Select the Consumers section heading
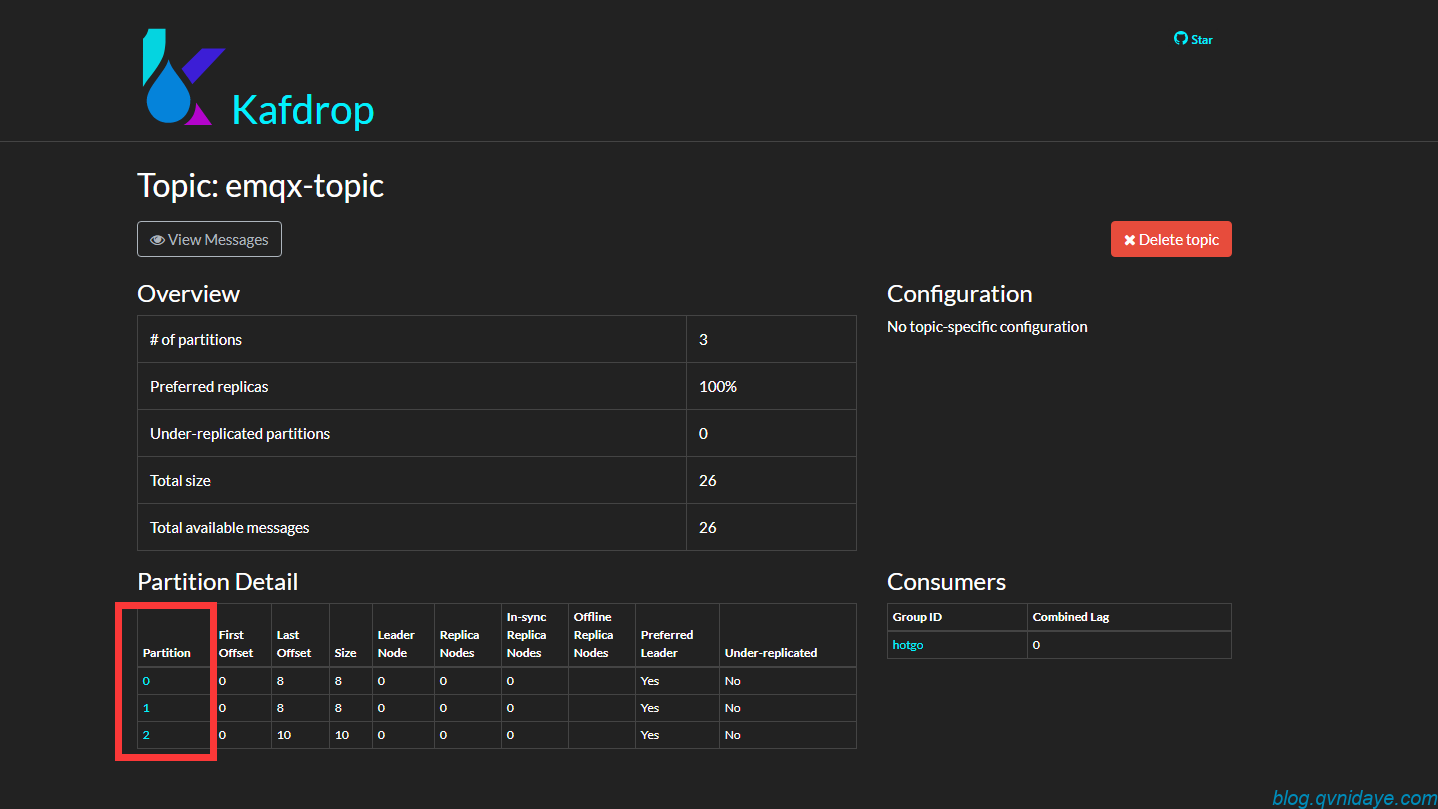This screenshot has height=809, width=1438. (946, 582)
